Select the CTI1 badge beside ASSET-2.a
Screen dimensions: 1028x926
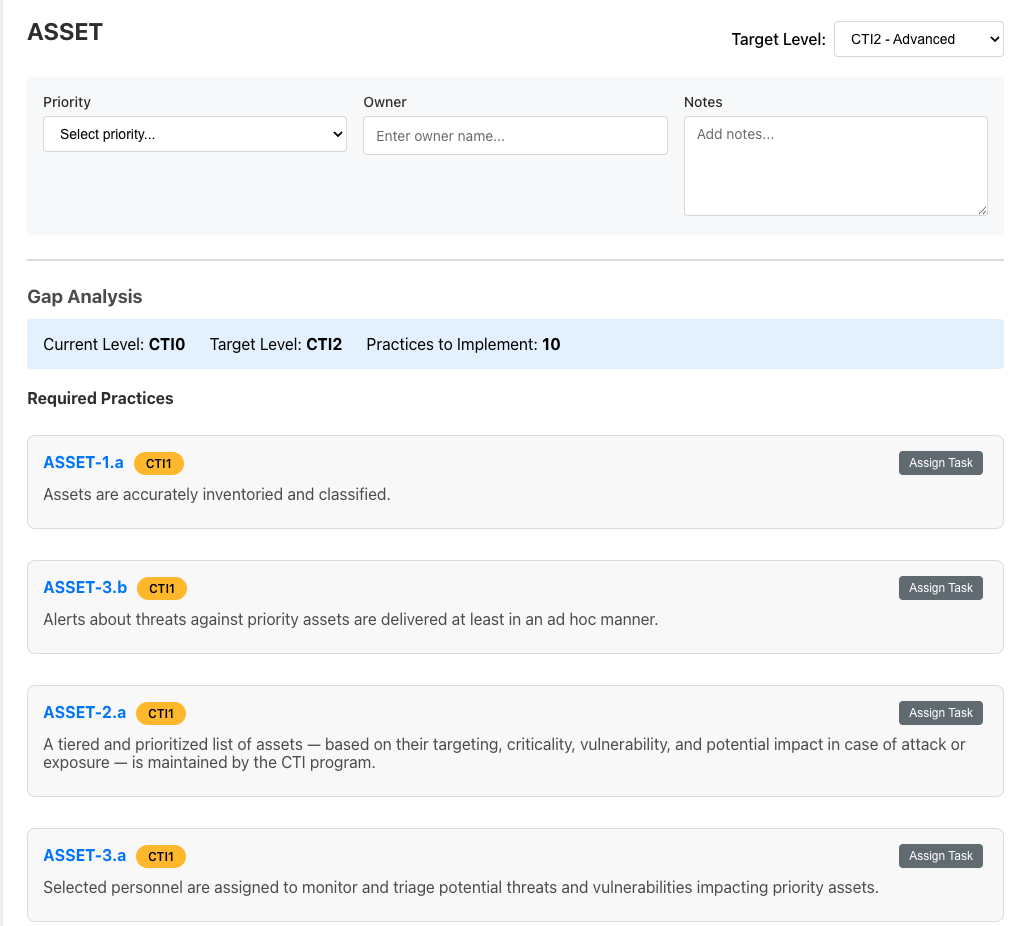pyautogui.click(x=161, y=714)
